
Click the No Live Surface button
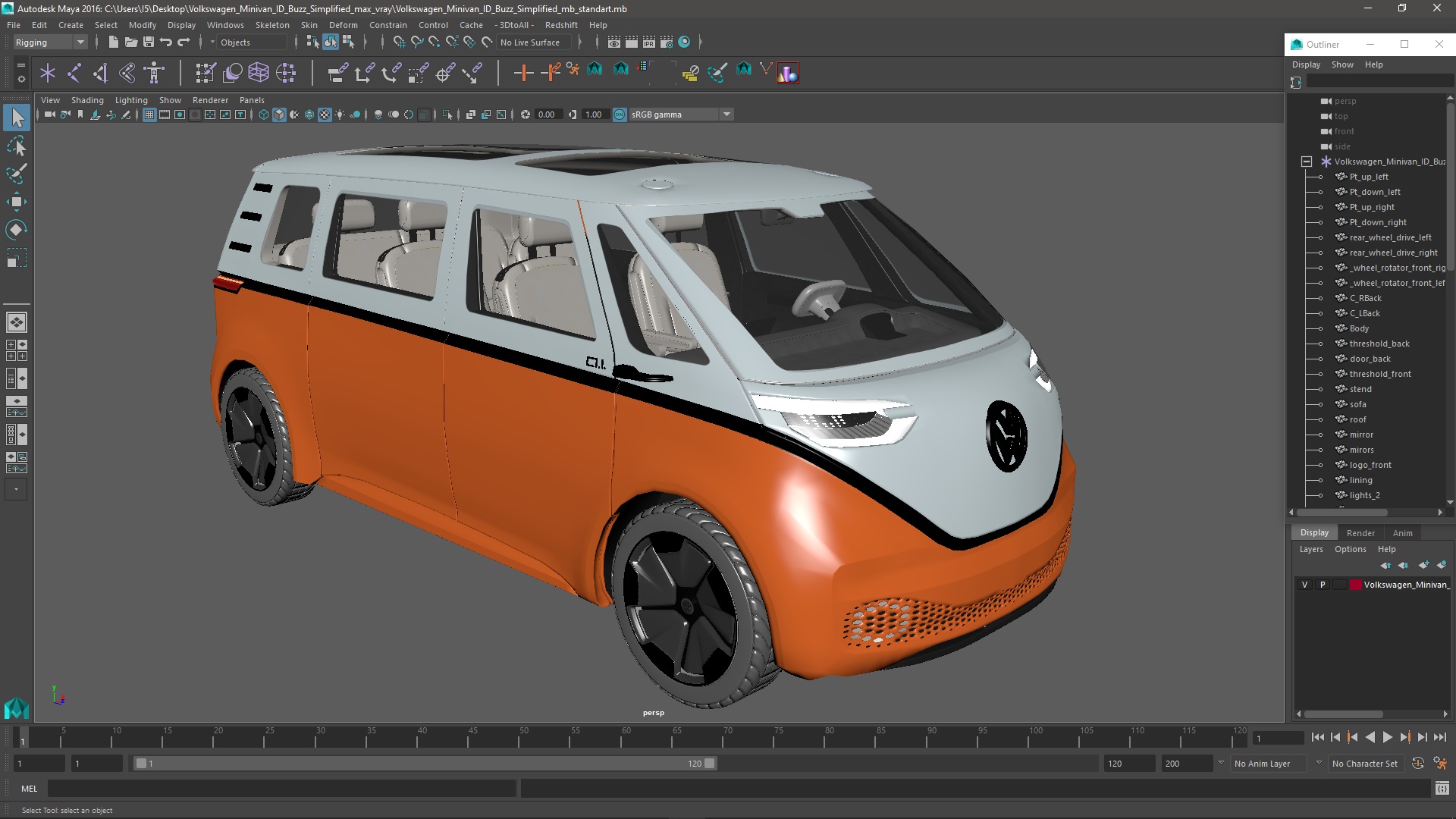(x=530, y=42)
